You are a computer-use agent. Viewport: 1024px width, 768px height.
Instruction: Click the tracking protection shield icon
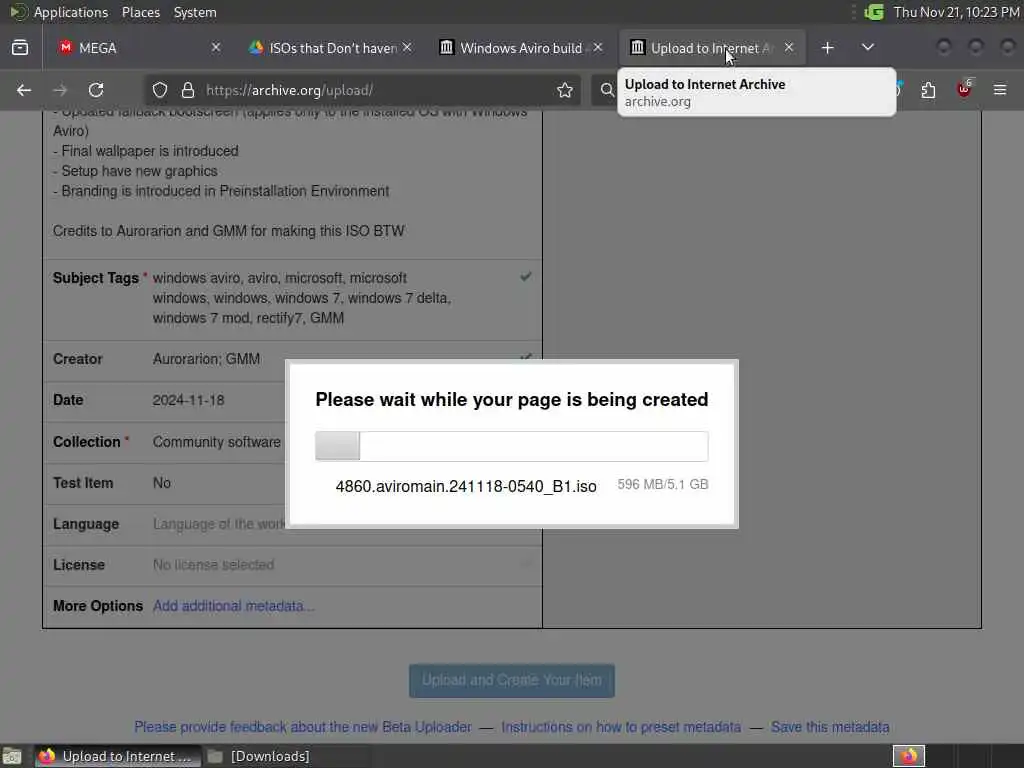160,90
